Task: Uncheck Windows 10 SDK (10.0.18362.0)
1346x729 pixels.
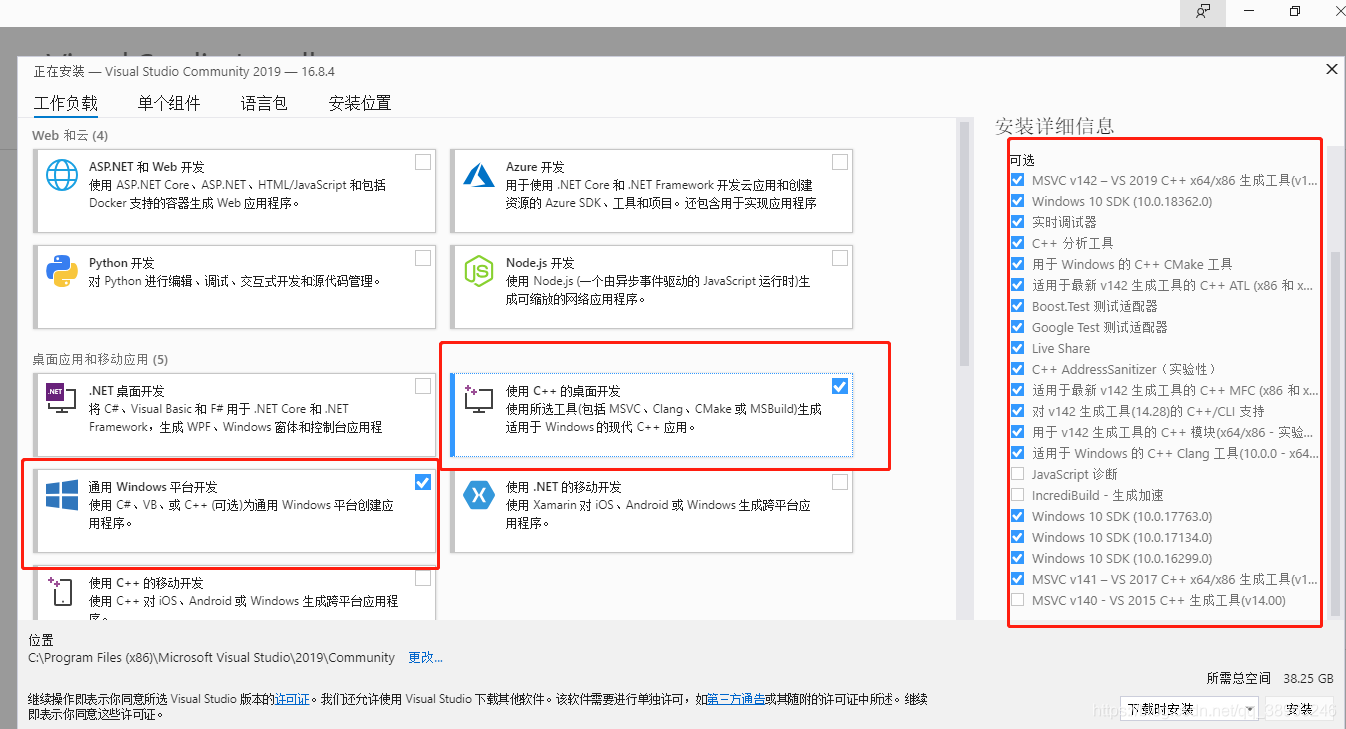Action: tap(1018, 201)
